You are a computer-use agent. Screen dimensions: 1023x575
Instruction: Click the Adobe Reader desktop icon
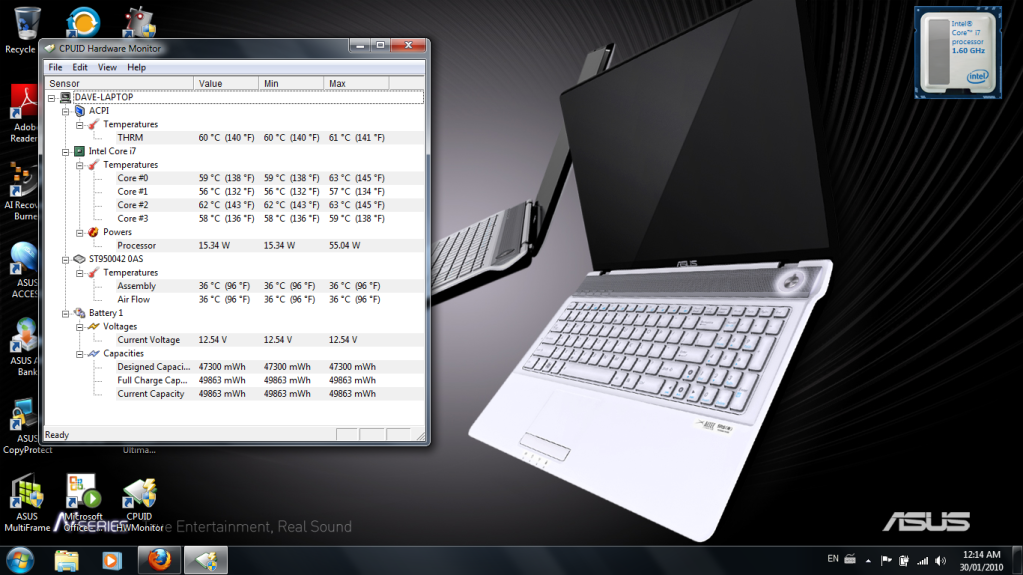(x=23, y=114)
